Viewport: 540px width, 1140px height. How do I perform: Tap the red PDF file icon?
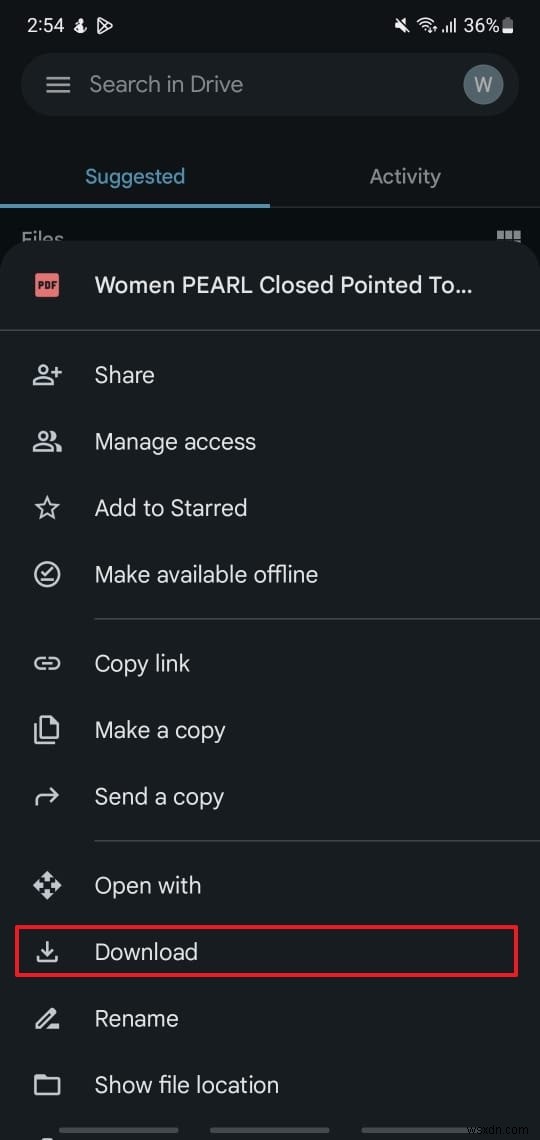coord(47,285)
